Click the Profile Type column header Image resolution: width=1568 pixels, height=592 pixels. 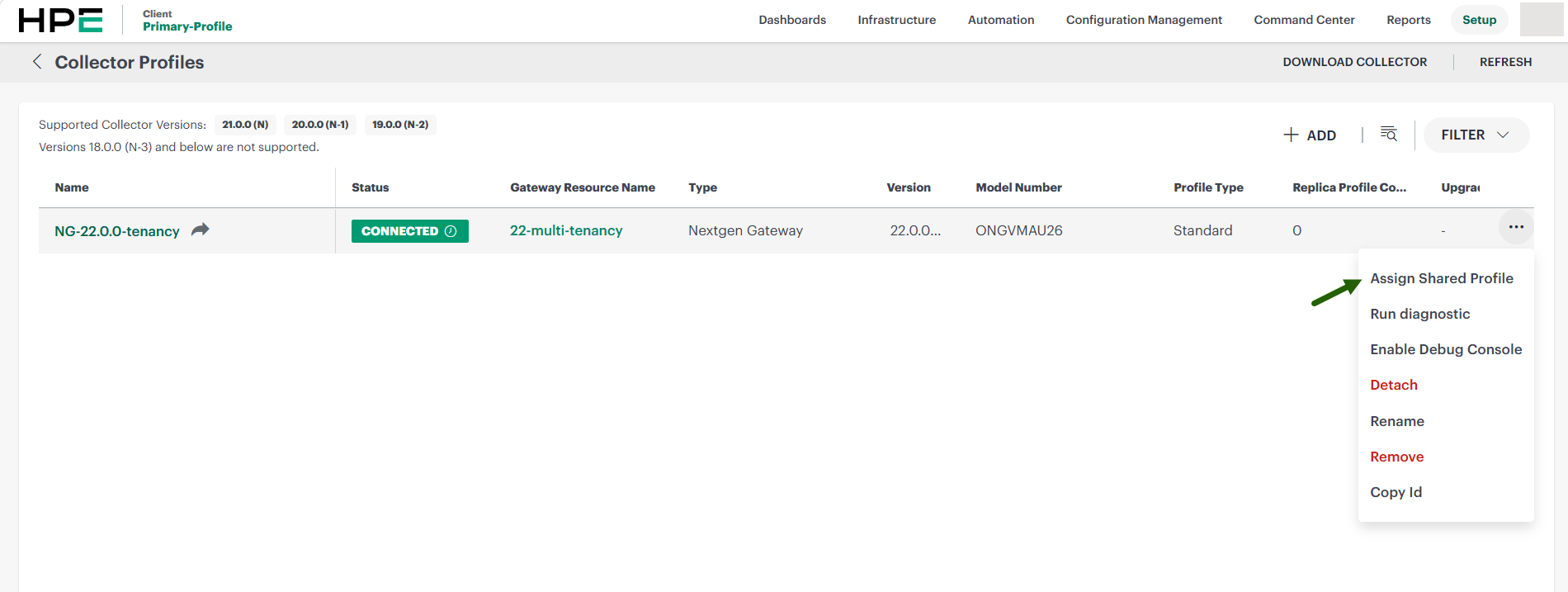(1208, 187)
